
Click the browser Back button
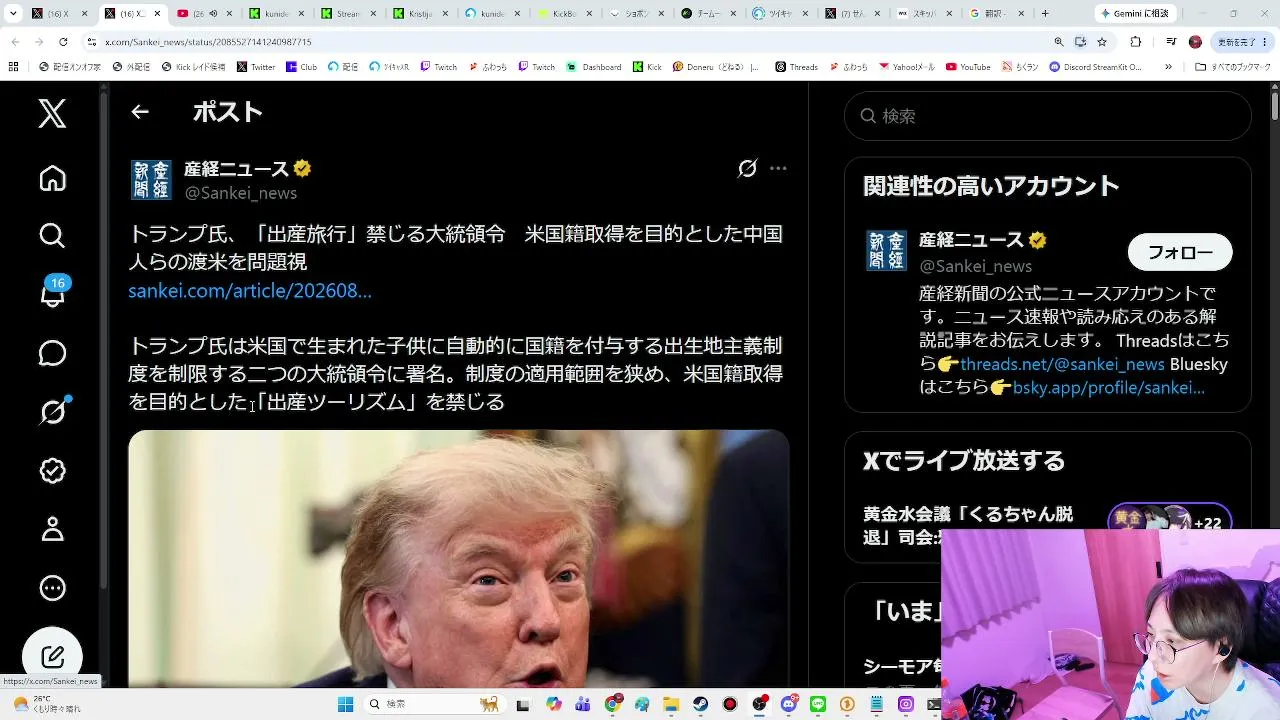click(15, 42)
